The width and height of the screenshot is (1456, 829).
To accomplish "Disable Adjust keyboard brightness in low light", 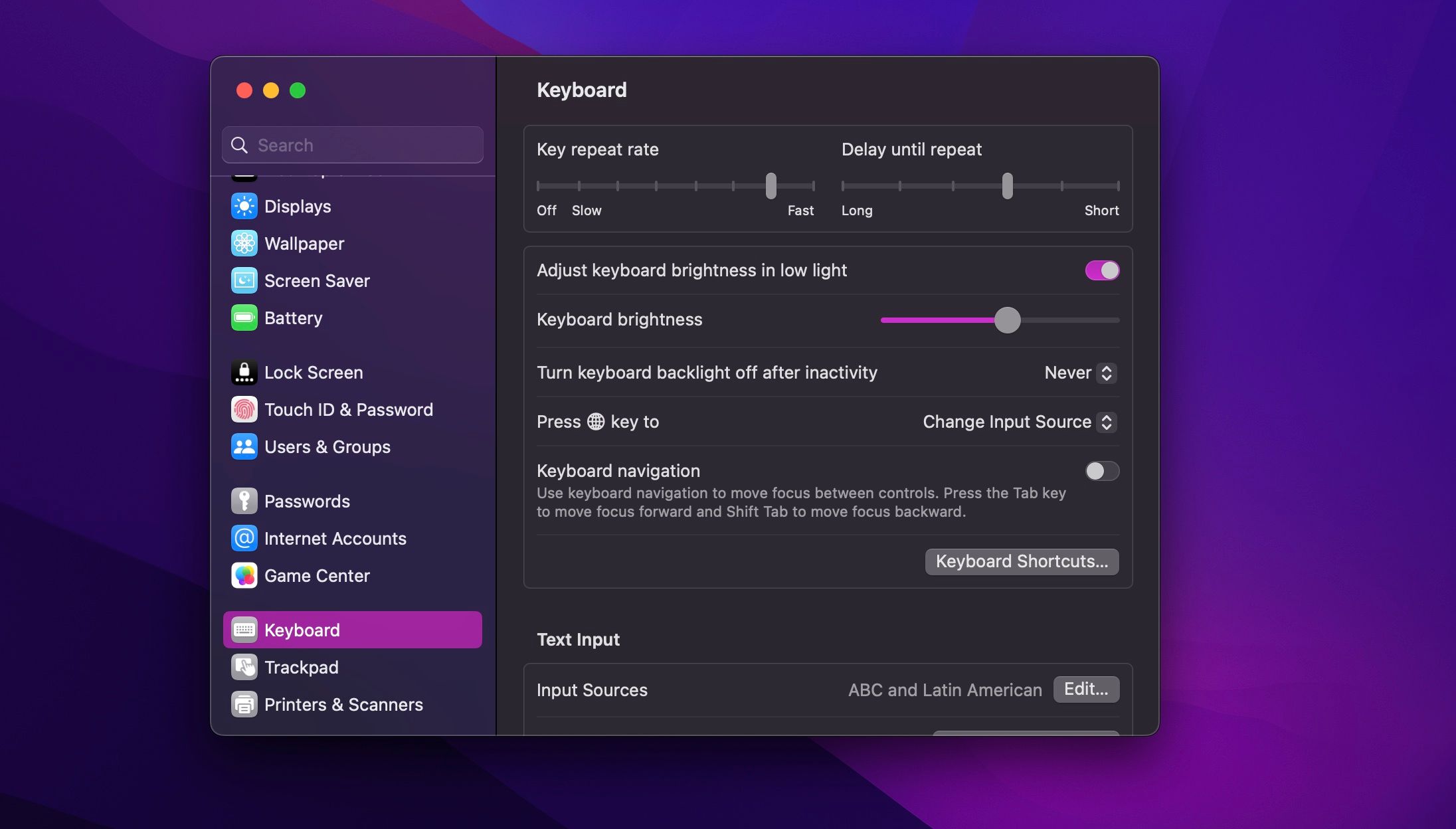I will click(1101, 270).
